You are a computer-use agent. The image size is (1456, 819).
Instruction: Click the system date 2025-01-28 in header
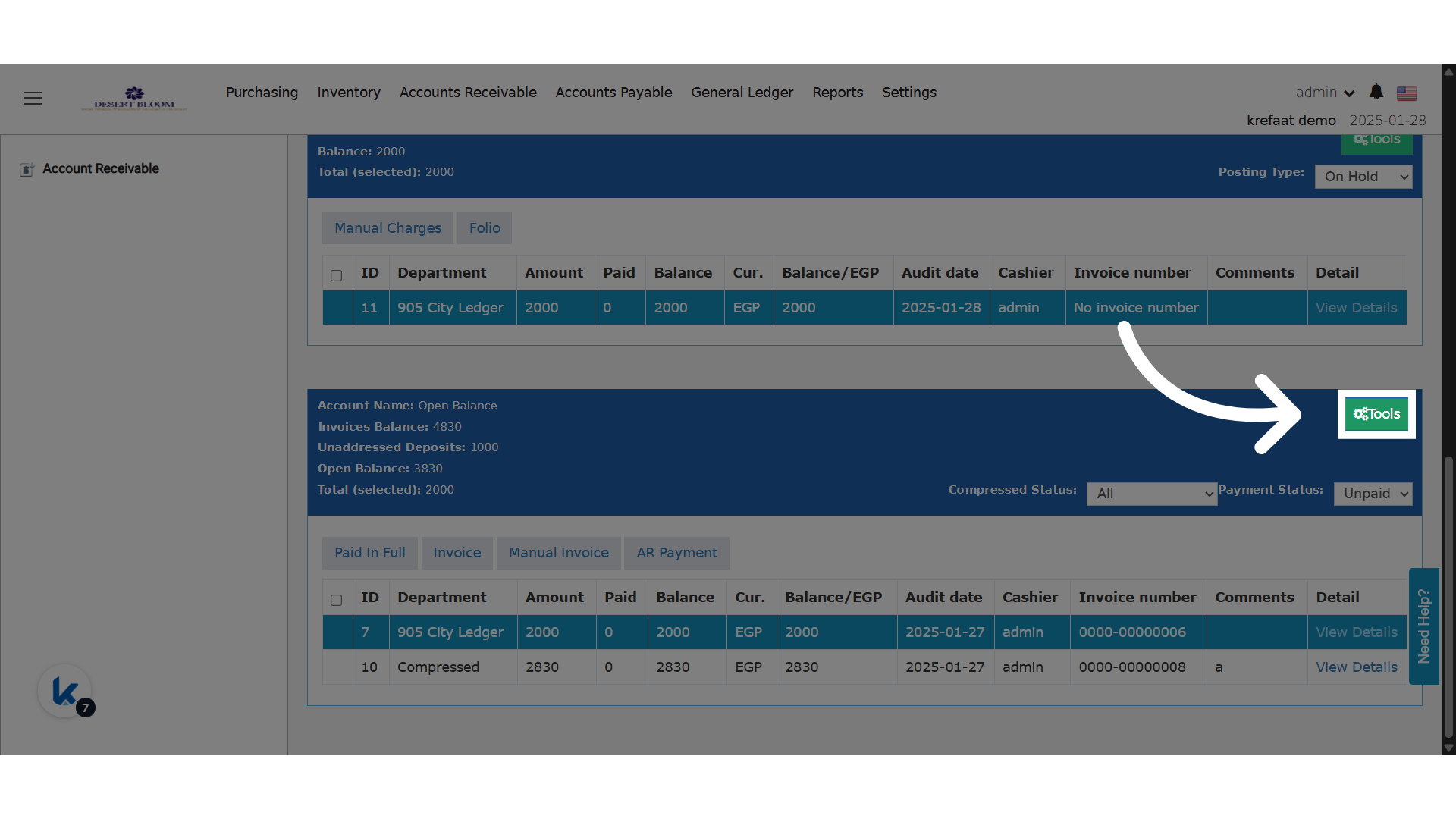(x=1387, y=121)
